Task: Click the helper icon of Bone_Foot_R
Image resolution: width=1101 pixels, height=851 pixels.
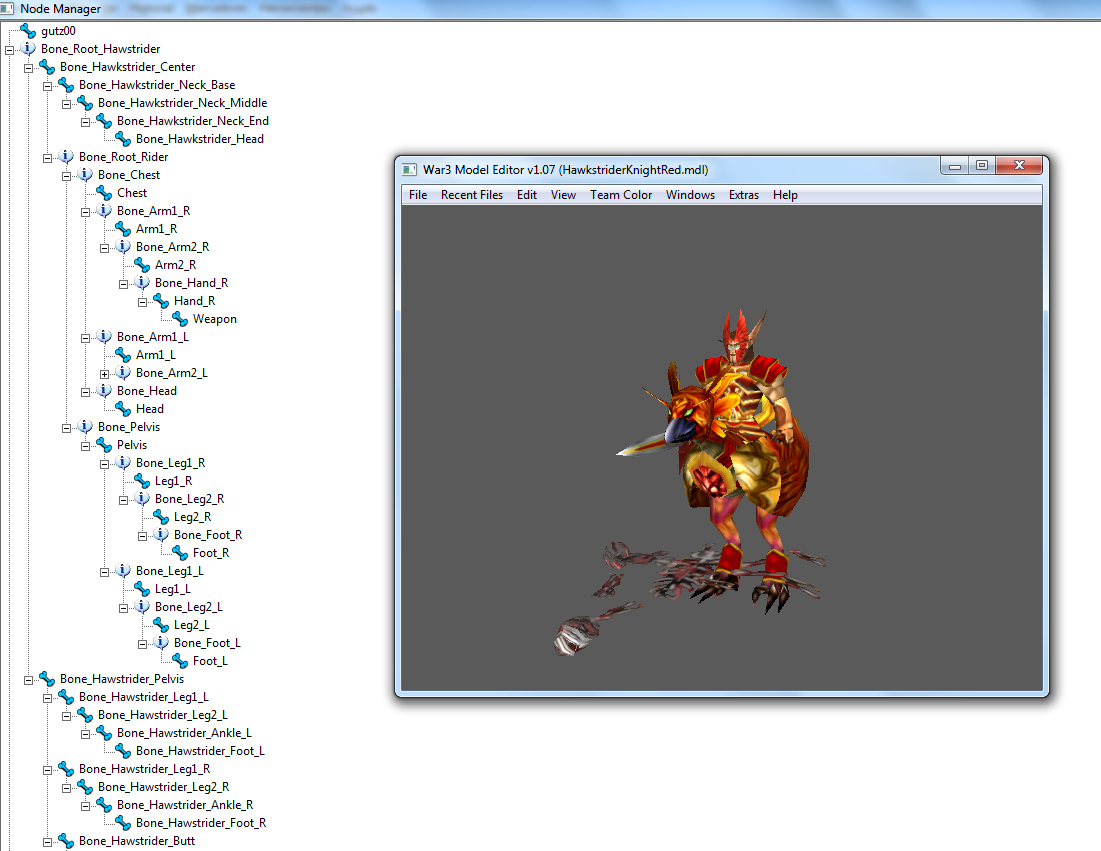Action: point(161,535)
